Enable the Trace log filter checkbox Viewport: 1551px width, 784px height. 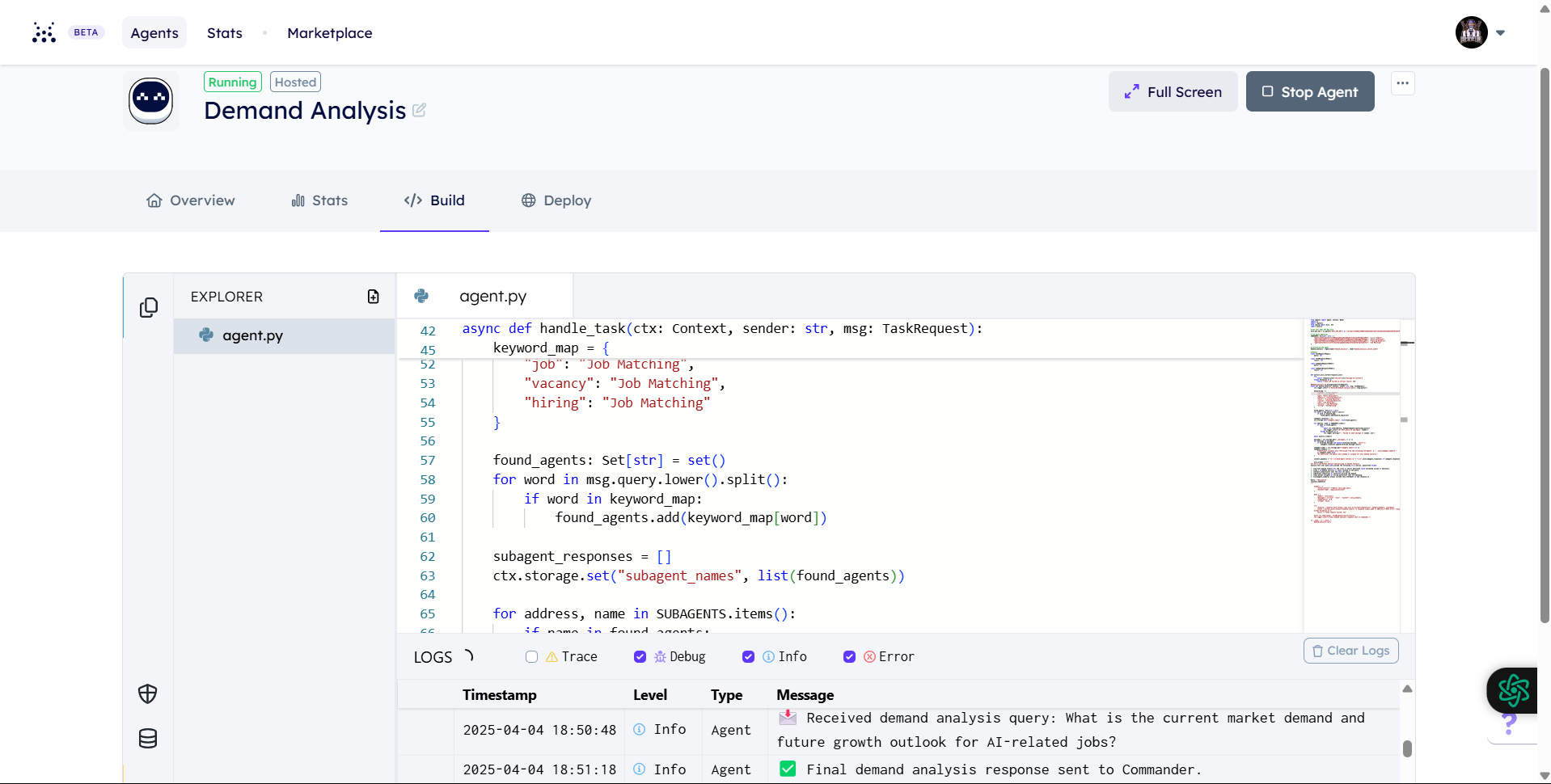(x=531, y=656)
